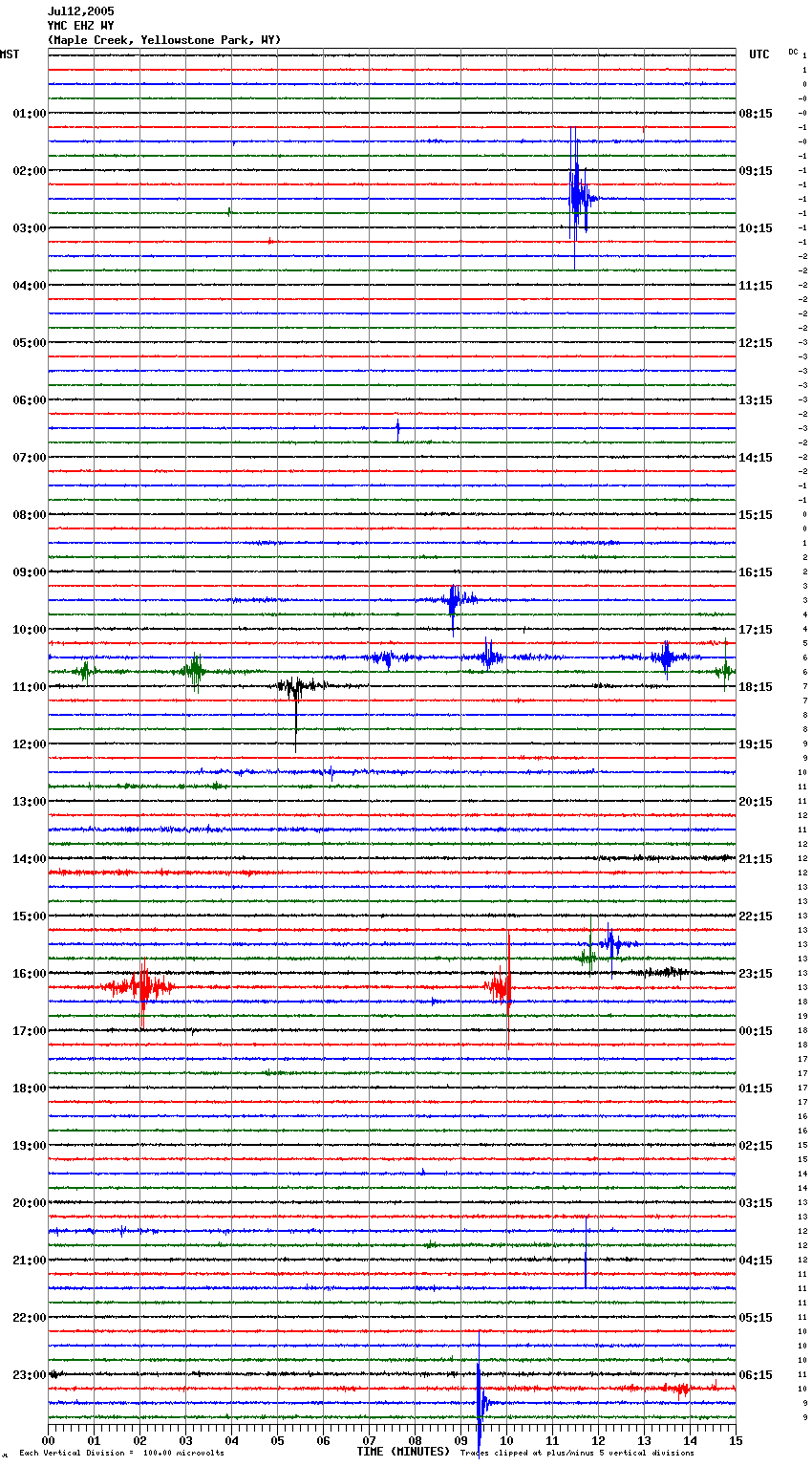Click the 08:15 UTC time label
Screen dimensions: 812x1466
[756, 114]
